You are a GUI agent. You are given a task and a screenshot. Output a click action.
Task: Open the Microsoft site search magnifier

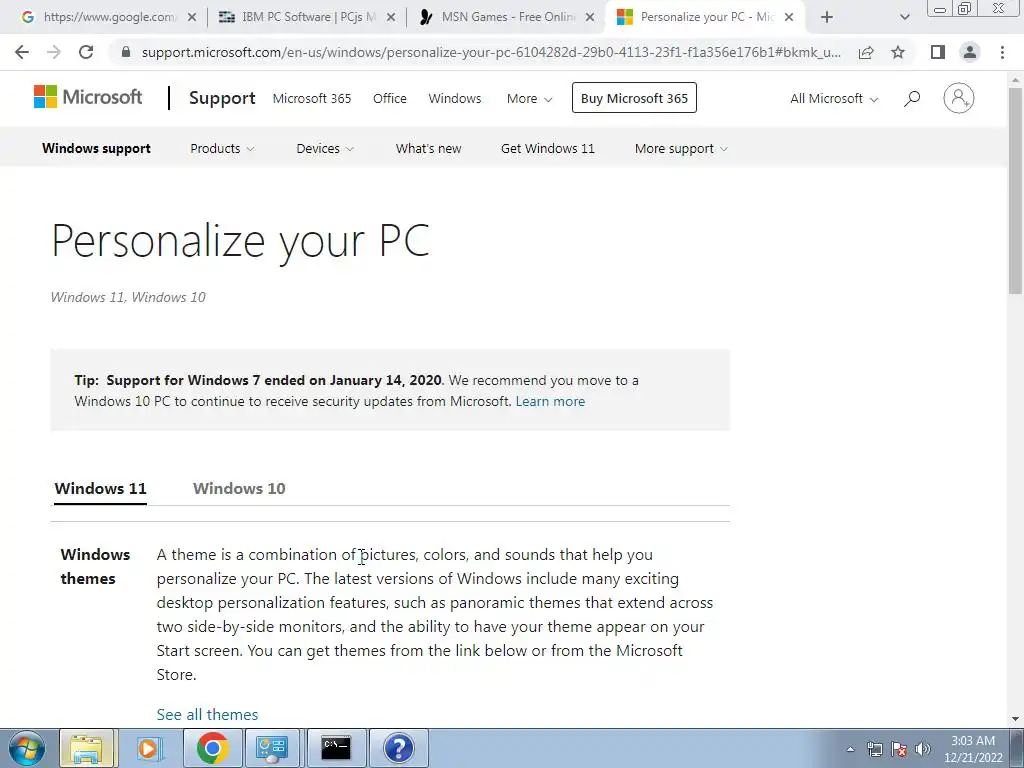(912, 99)
